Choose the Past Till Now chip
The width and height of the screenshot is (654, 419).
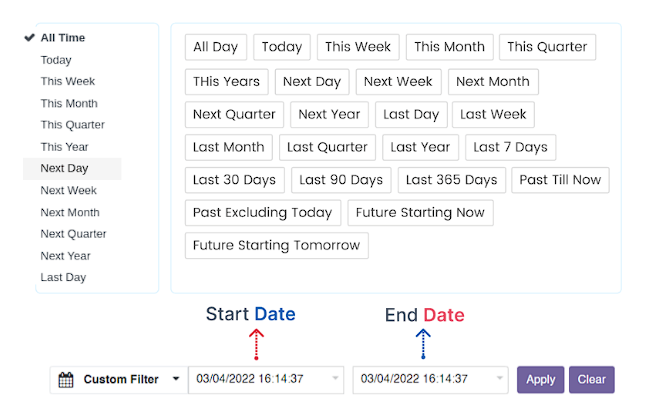(x=560, y=180)
